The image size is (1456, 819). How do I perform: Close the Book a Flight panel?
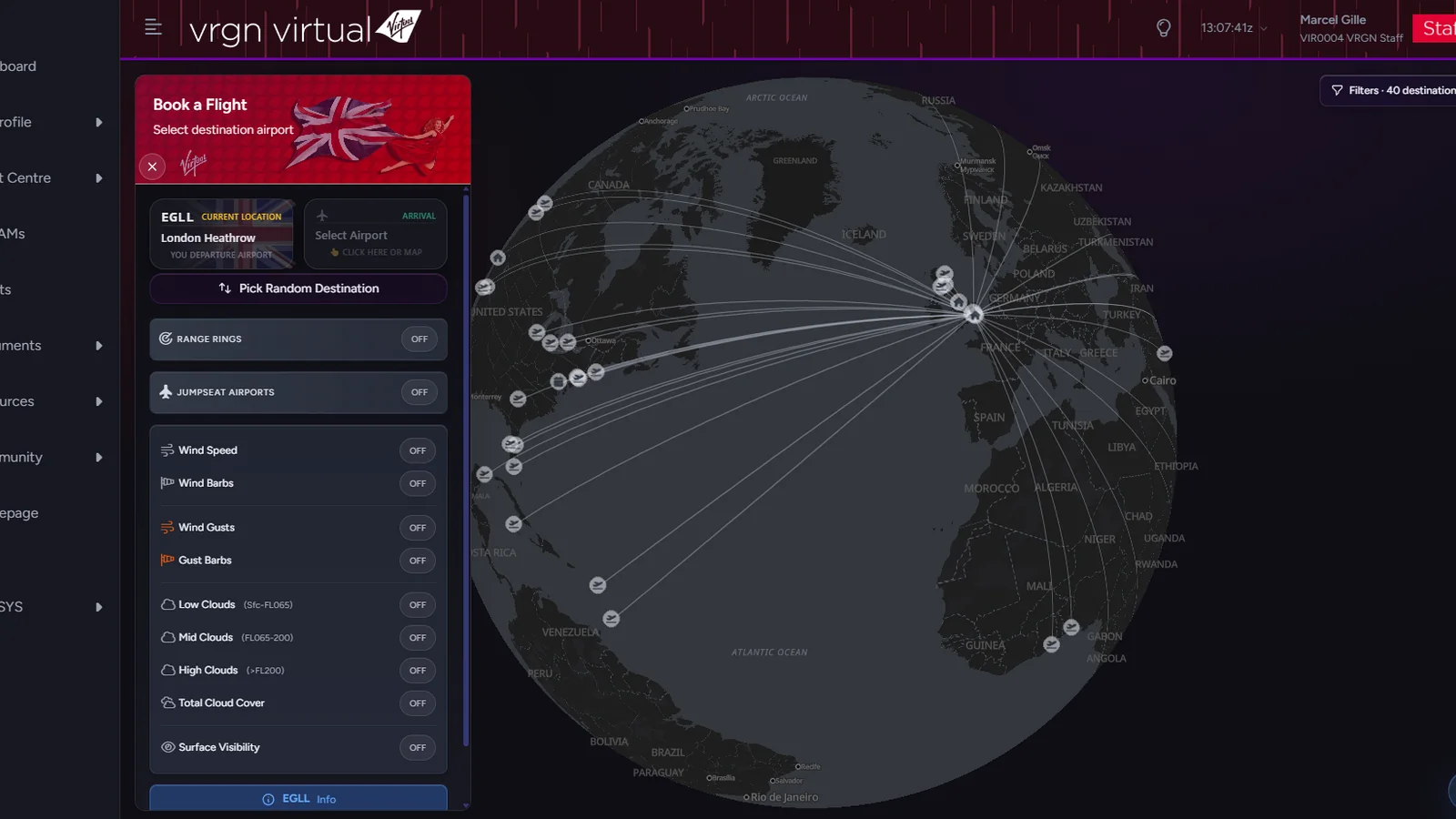coord(152,167)
